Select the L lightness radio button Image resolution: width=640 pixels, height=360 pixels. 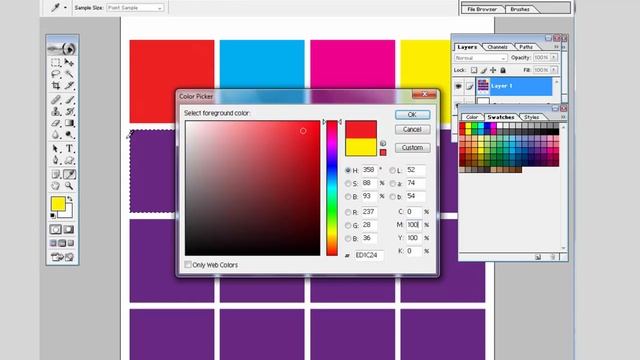[392, 170]
